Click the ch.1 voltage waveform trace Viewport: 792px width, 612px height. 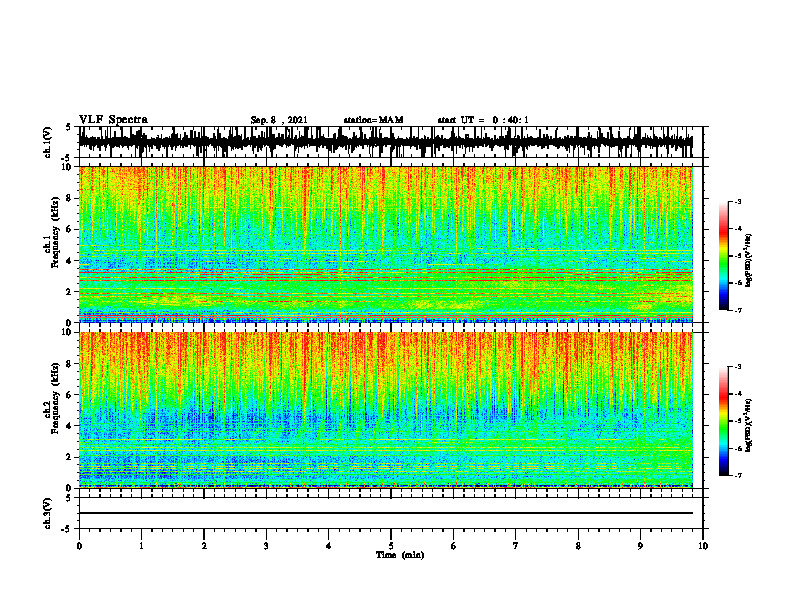click(x=386, y=142)
